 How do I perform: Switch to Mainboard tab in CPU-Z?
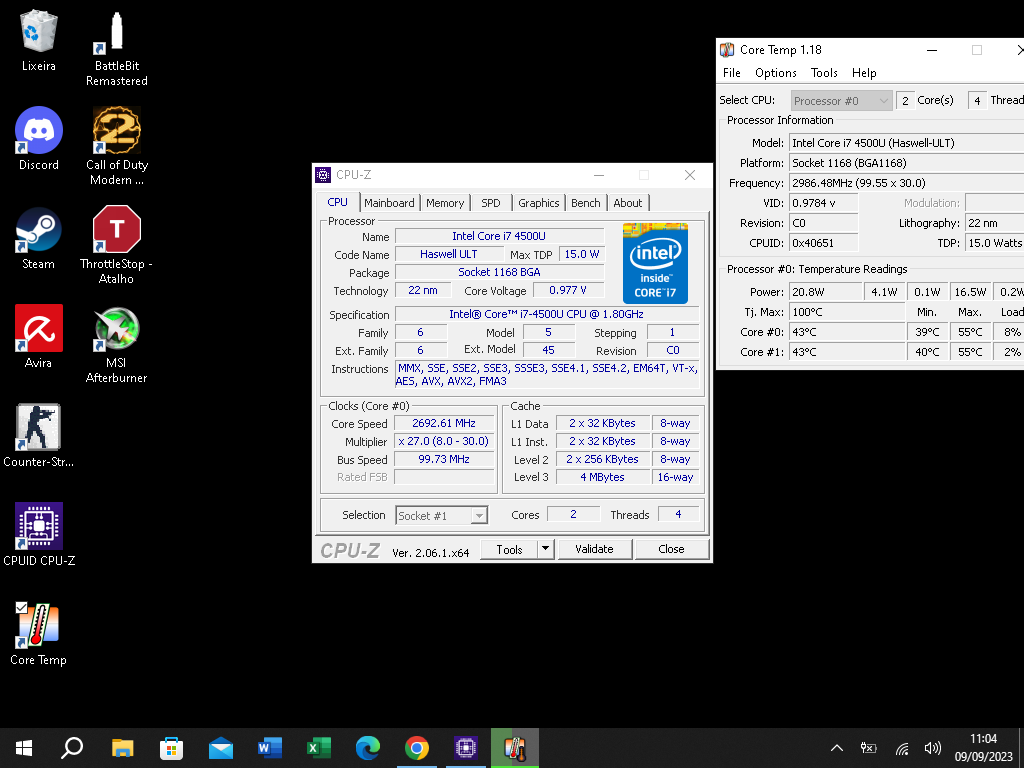point(389,203)
